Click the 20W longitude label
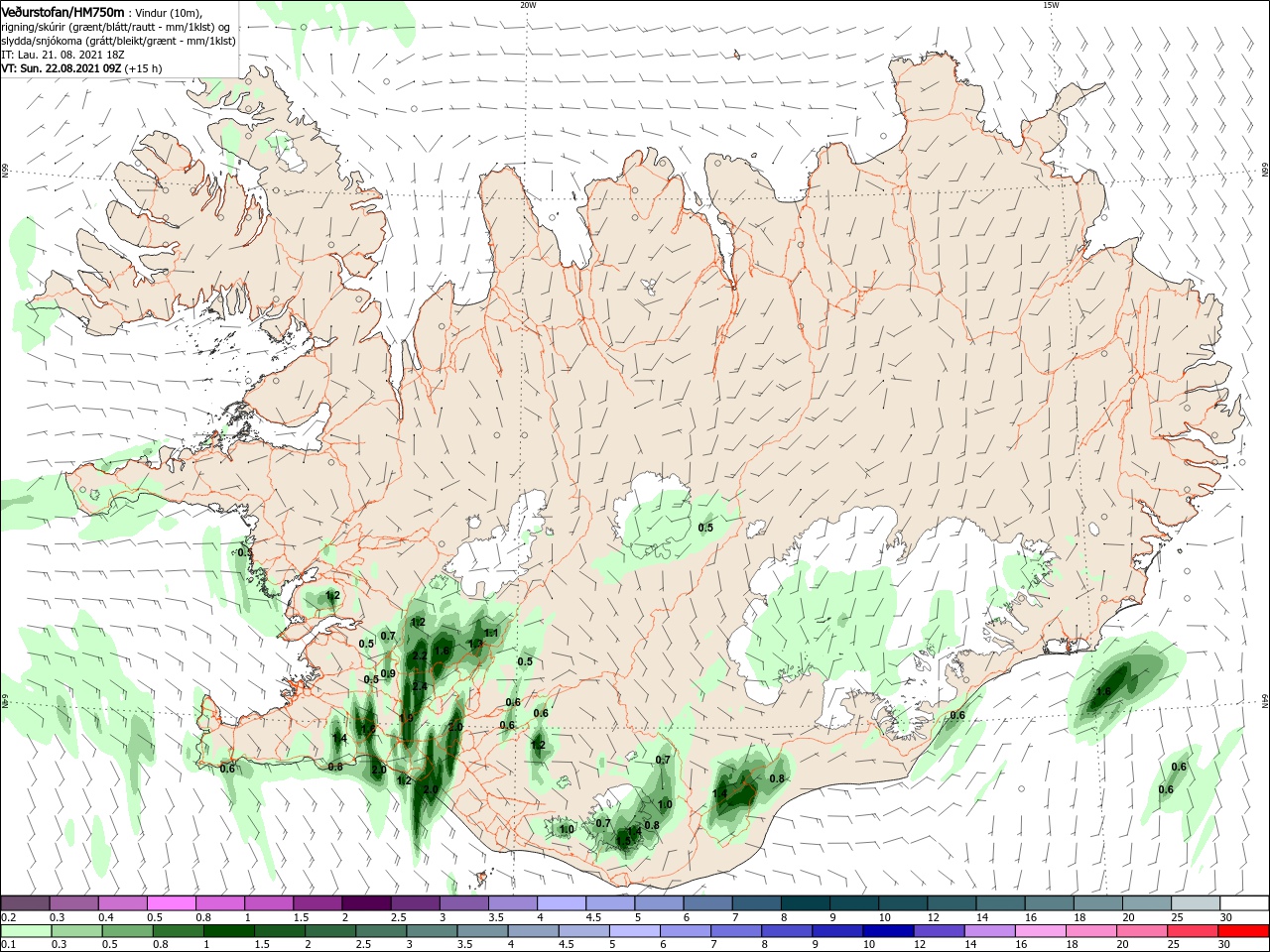 [x=528, y=5]
